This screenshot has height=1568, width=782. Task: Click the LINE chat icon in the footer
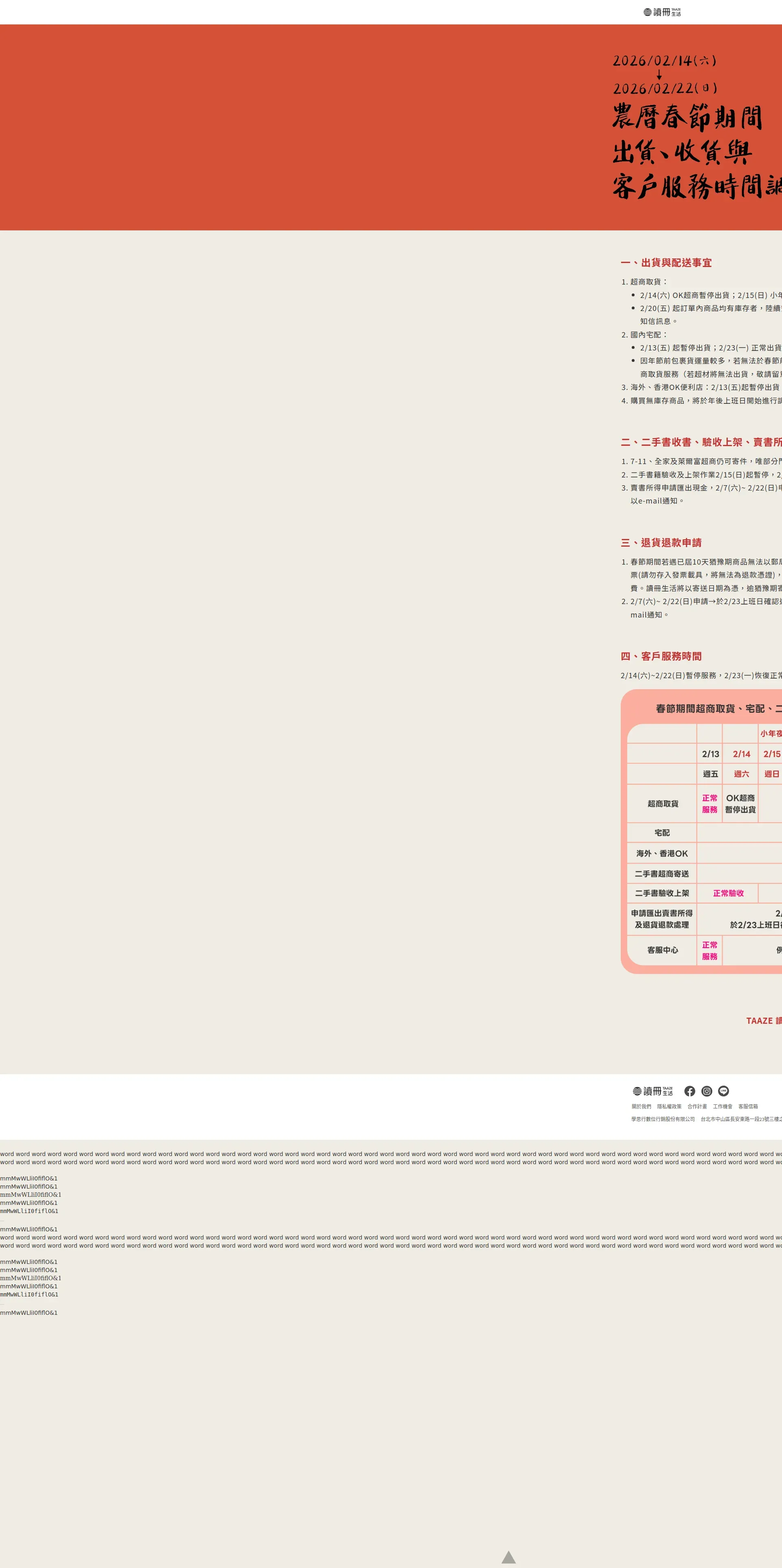pyautogui.click(x=723, y=1091)
